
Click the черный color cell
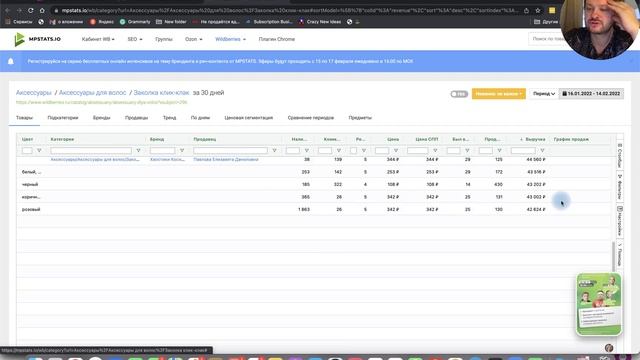30,184
